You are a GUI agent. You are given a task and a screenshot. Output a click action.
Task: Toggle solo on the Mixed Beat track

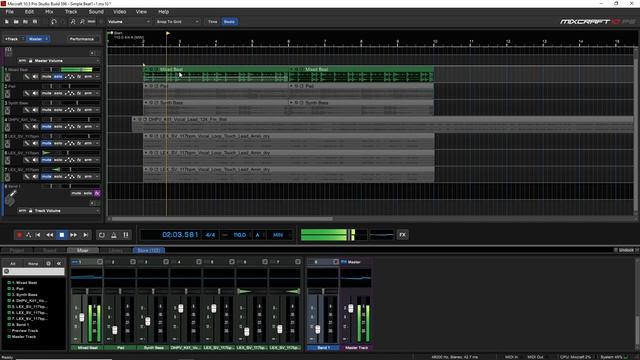click(58, 77)
